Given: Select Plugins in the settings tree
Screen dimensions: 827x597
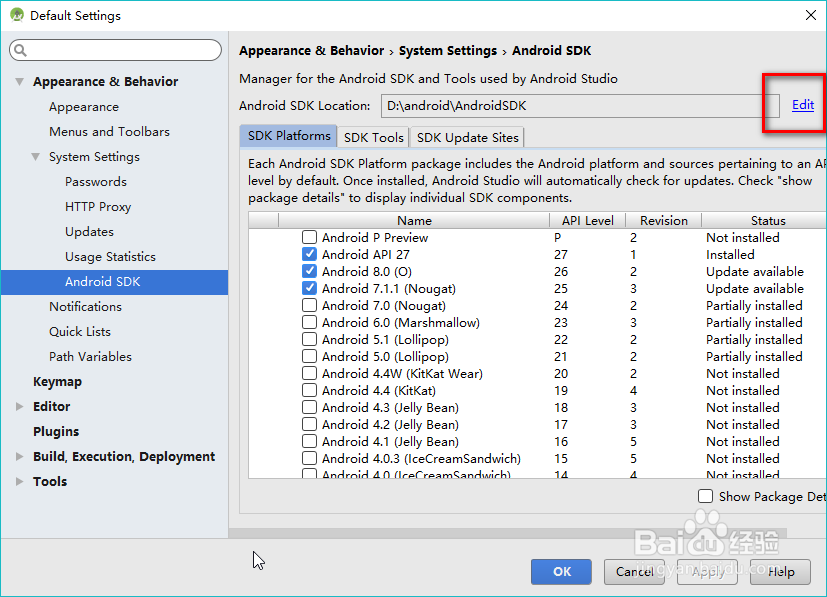Looking at the screenshot, I should [56, 432].
